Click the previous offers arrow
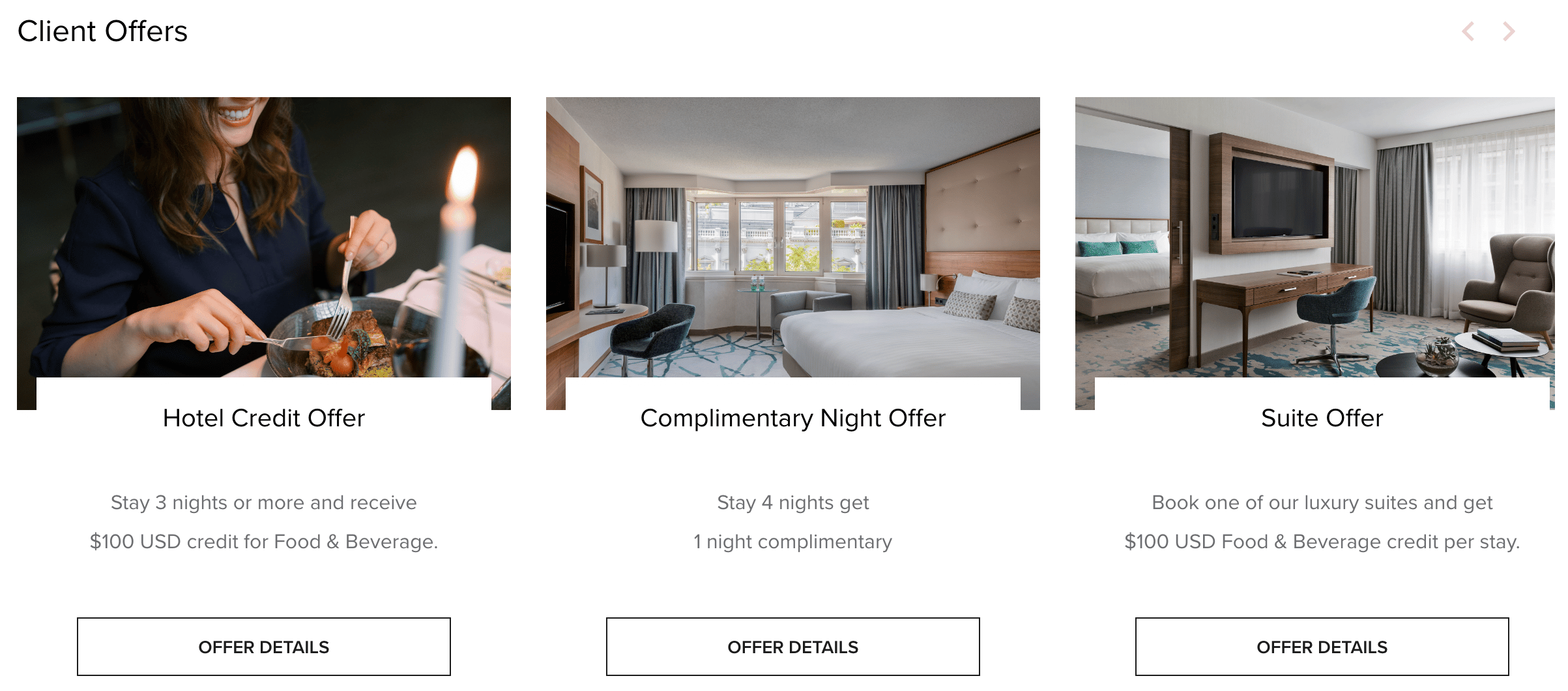 coord(1468,31)
